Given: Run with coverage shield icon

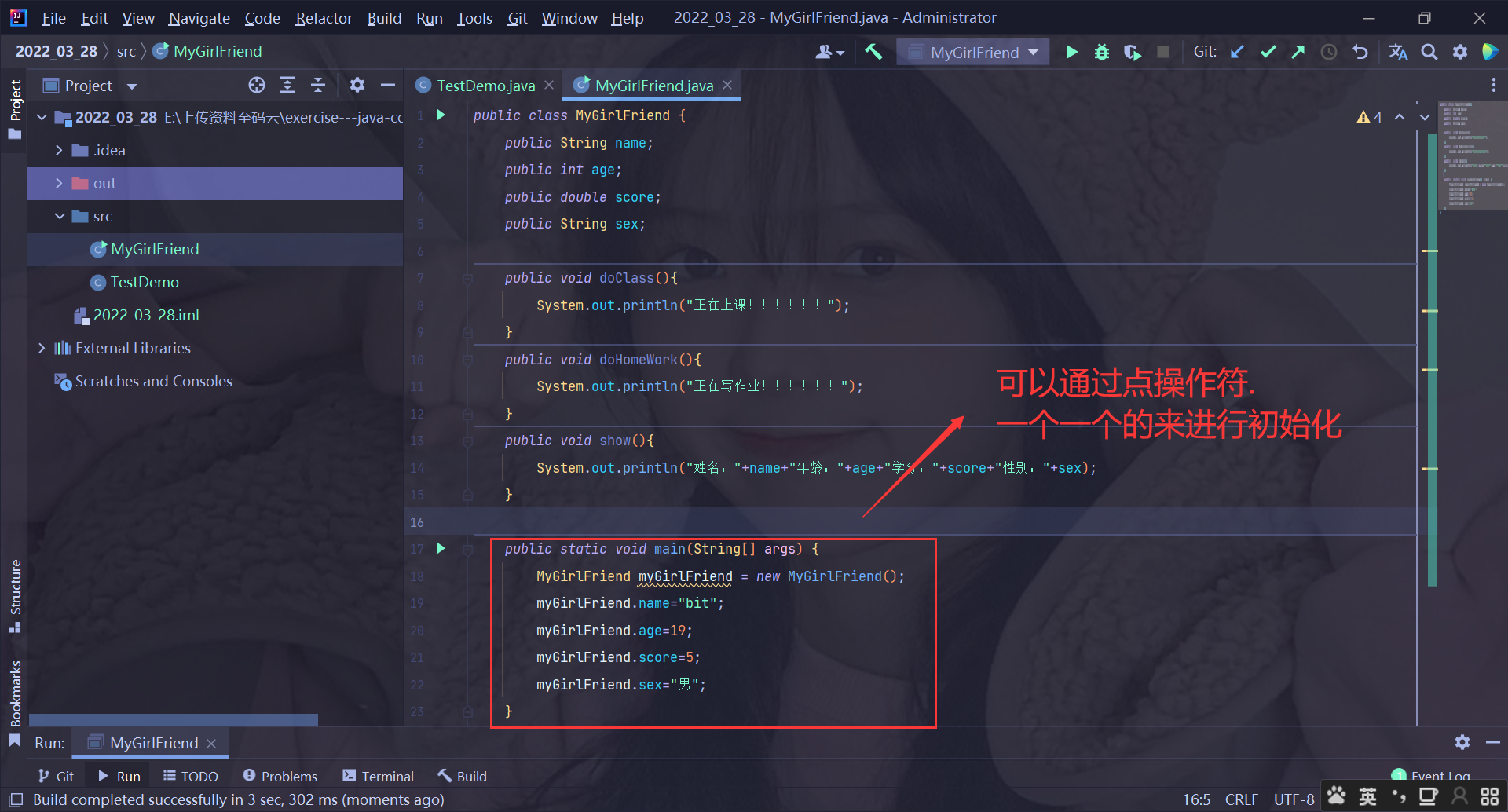Looking at the screenshot, I should pyautogui.click(x=1132, y=52).
